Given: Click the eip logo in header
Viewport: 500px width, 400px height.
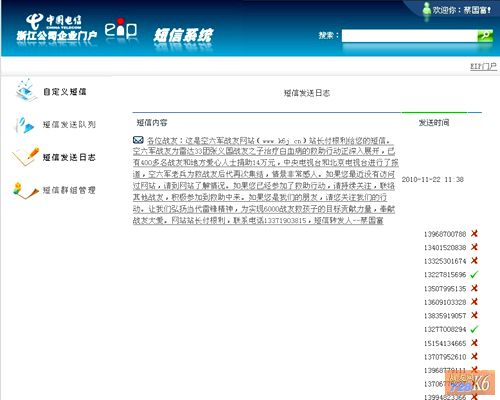Looking at the screenshot, I should [x=121, y=29].
